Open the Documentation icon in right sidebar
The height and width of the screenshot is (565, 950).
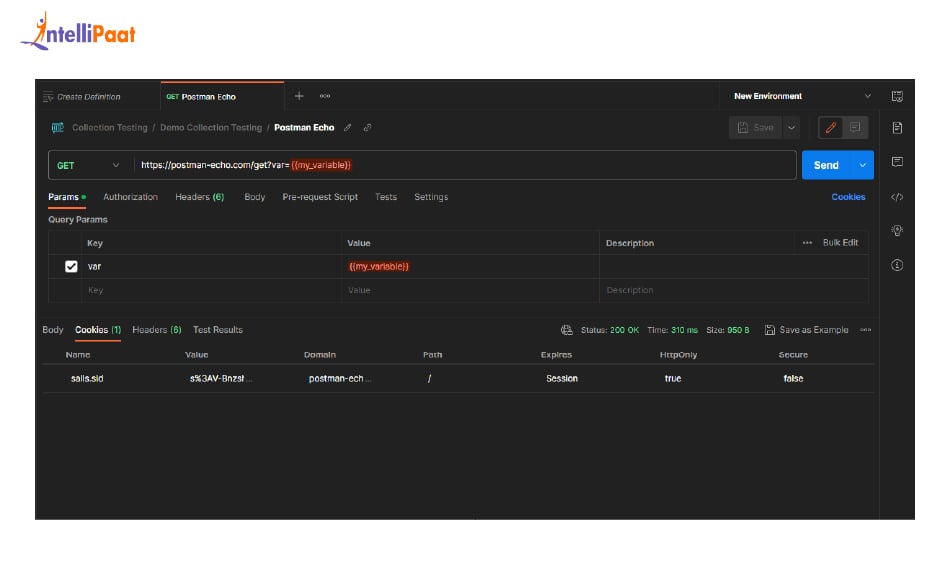coord(897,128)
